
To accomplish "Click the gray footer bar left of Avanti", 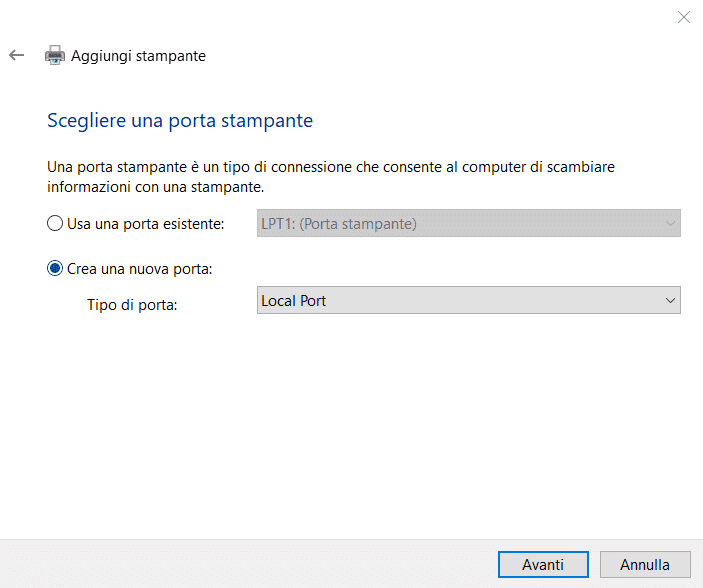I will point(250,564).
